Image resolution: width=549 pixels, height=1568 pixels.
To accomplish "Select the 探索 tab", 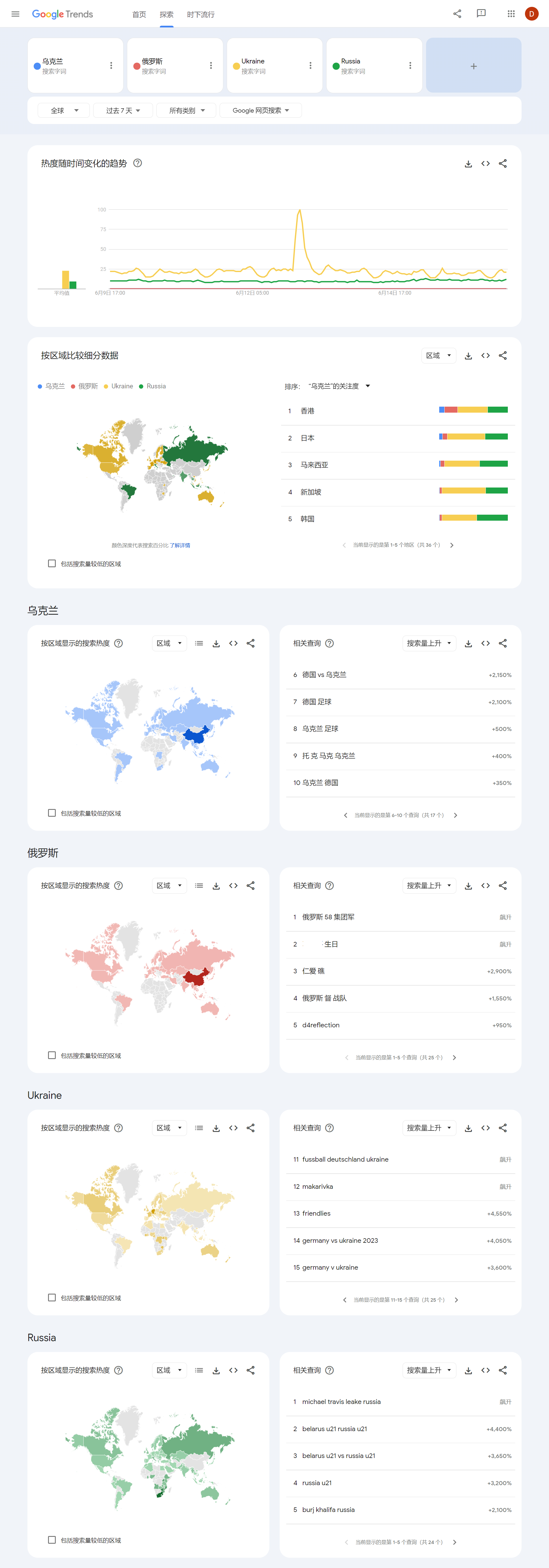I will point(166,15).
